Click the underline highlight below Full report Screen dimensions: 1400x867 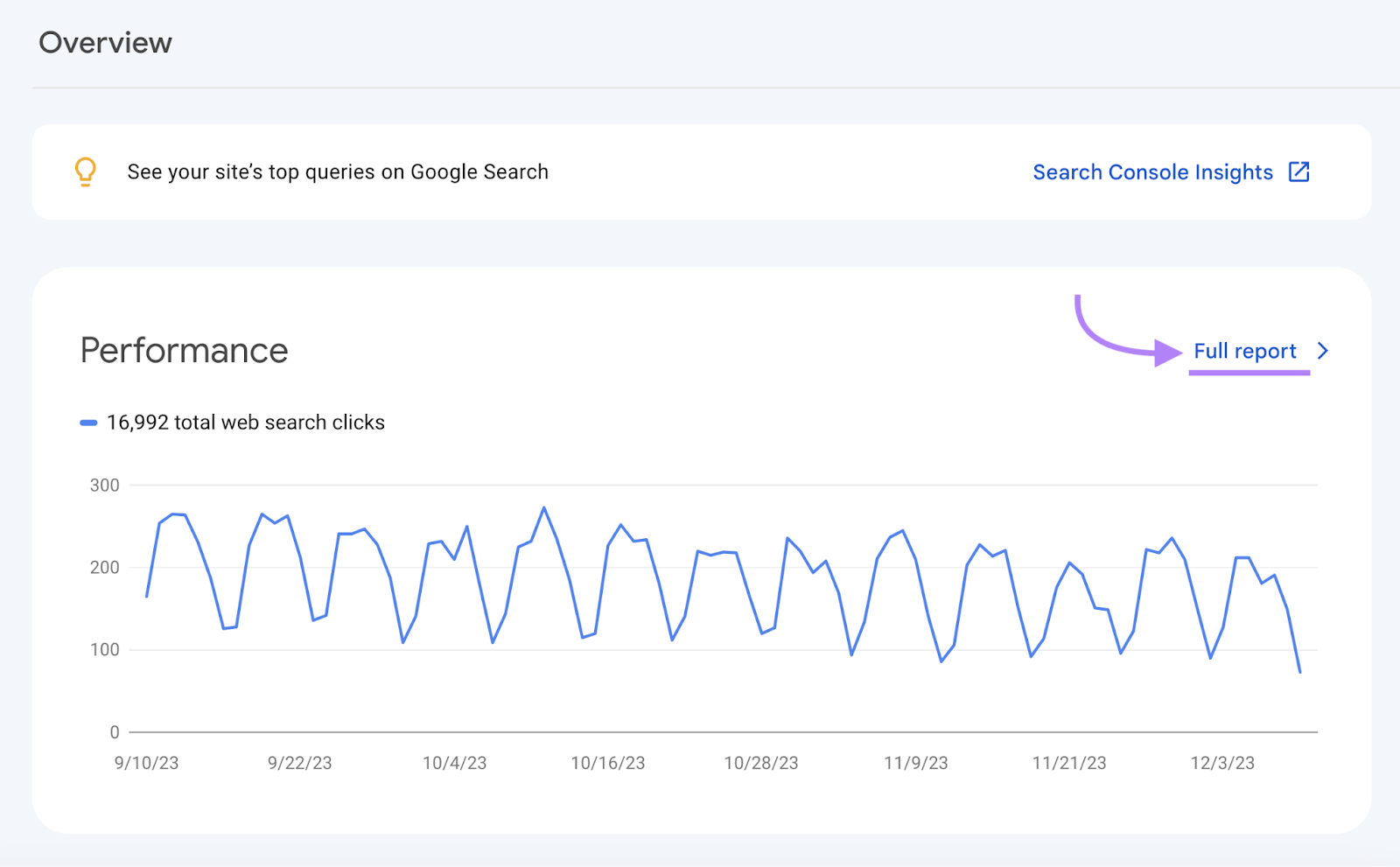(x=1249, y=371)
